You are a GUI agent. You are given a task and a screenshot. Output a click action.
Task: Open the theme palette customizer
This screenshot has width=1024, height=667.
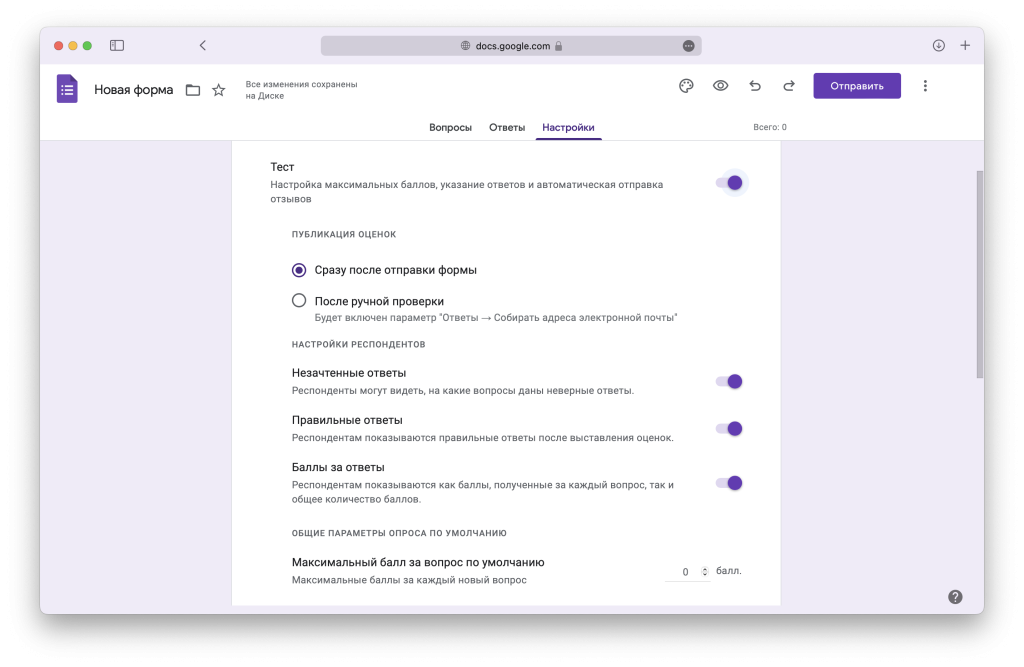click(686, 86)
